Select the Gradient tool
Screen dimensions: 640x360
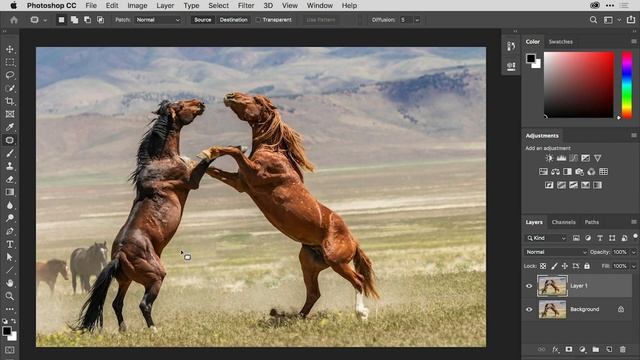(10, 192)
